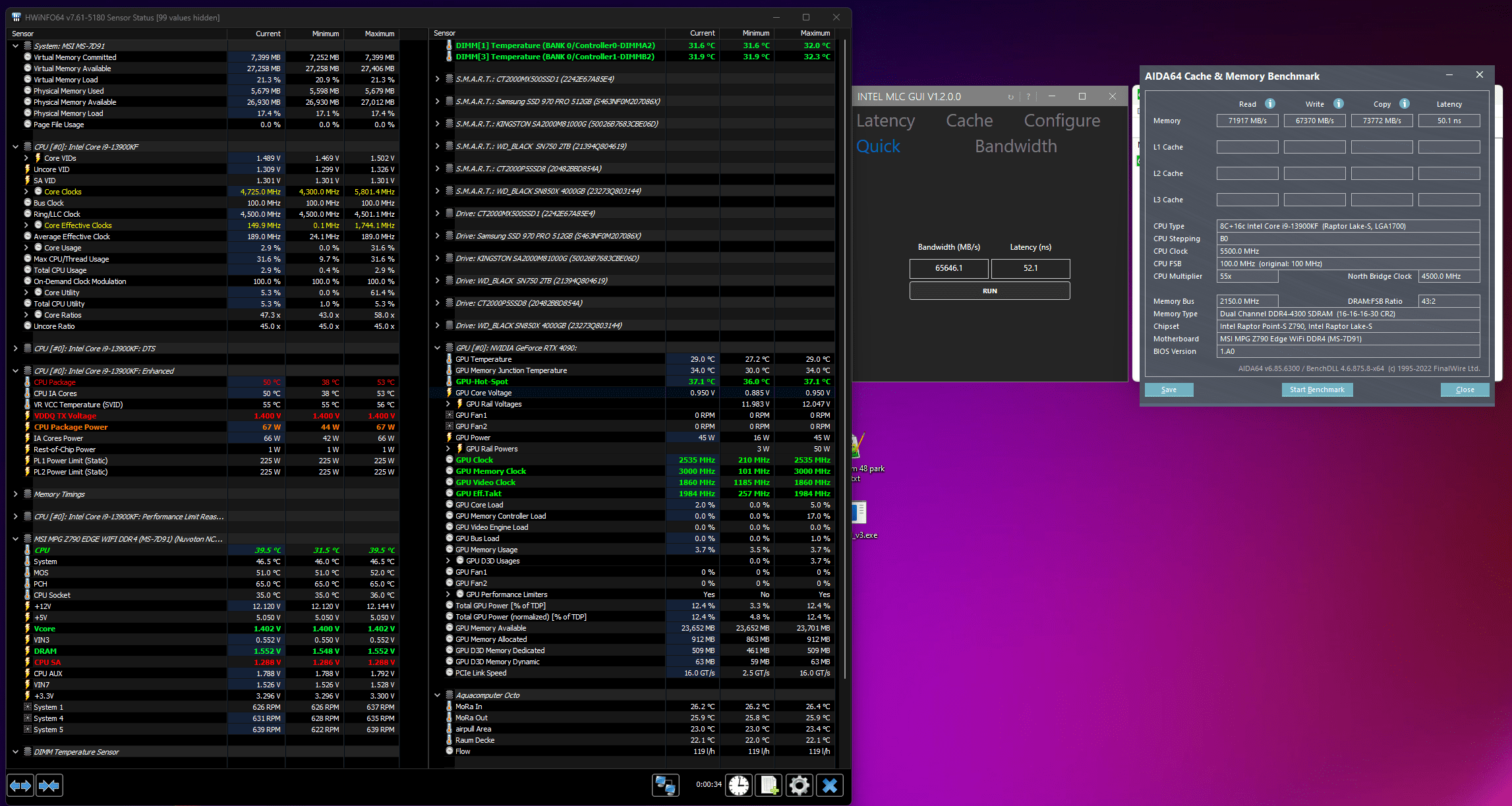The image size is (1512, 806).
Task: Click the Memory Read 71917 MB/s field
Action: click(1247, 121)
